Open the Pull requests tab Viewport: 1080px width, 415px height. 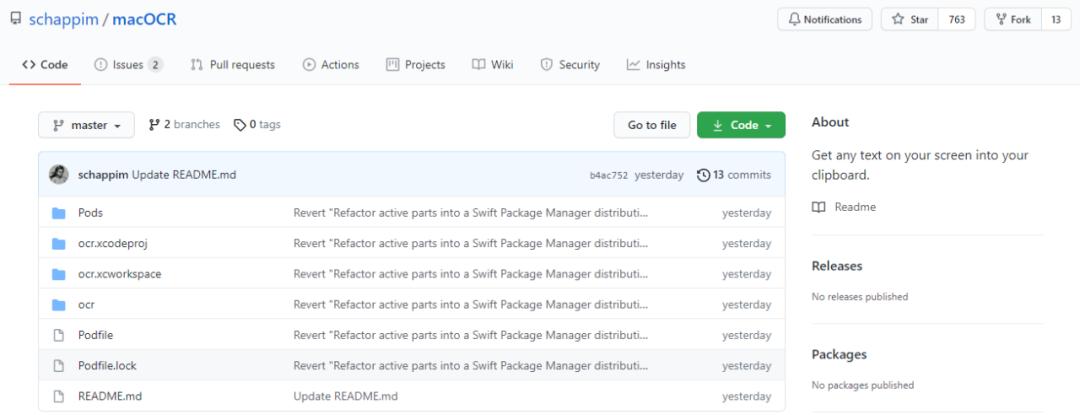click(x=232, y=65)
